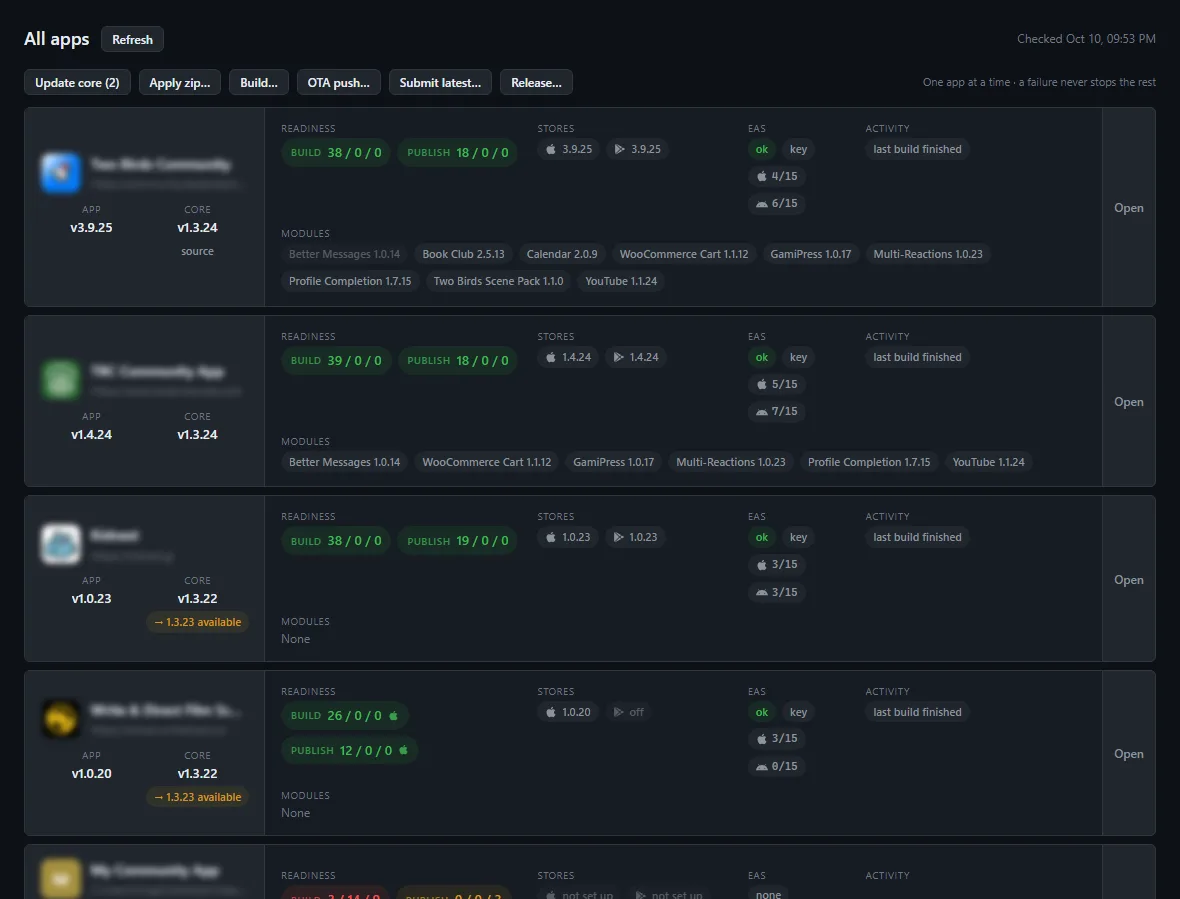Click the Android 6/15 EAS build count
The width and height of the screenshot is (1180, 899).
[x=777, y=203]
